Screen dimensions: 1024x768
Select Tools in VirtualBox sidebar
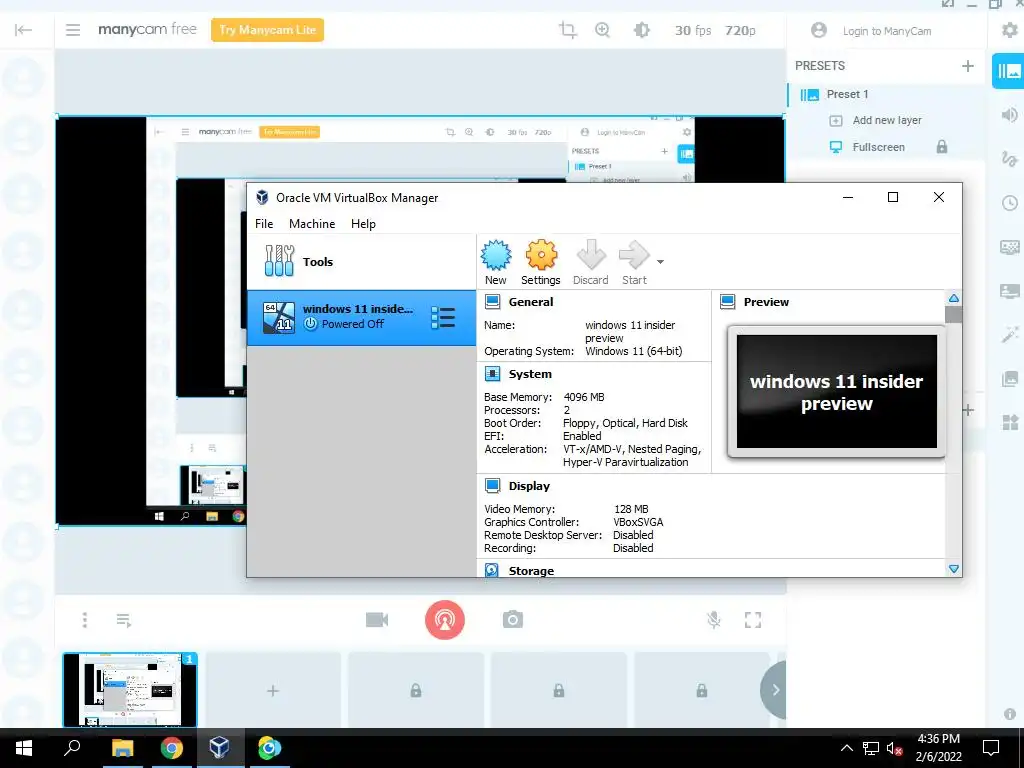tap(361, 261)
